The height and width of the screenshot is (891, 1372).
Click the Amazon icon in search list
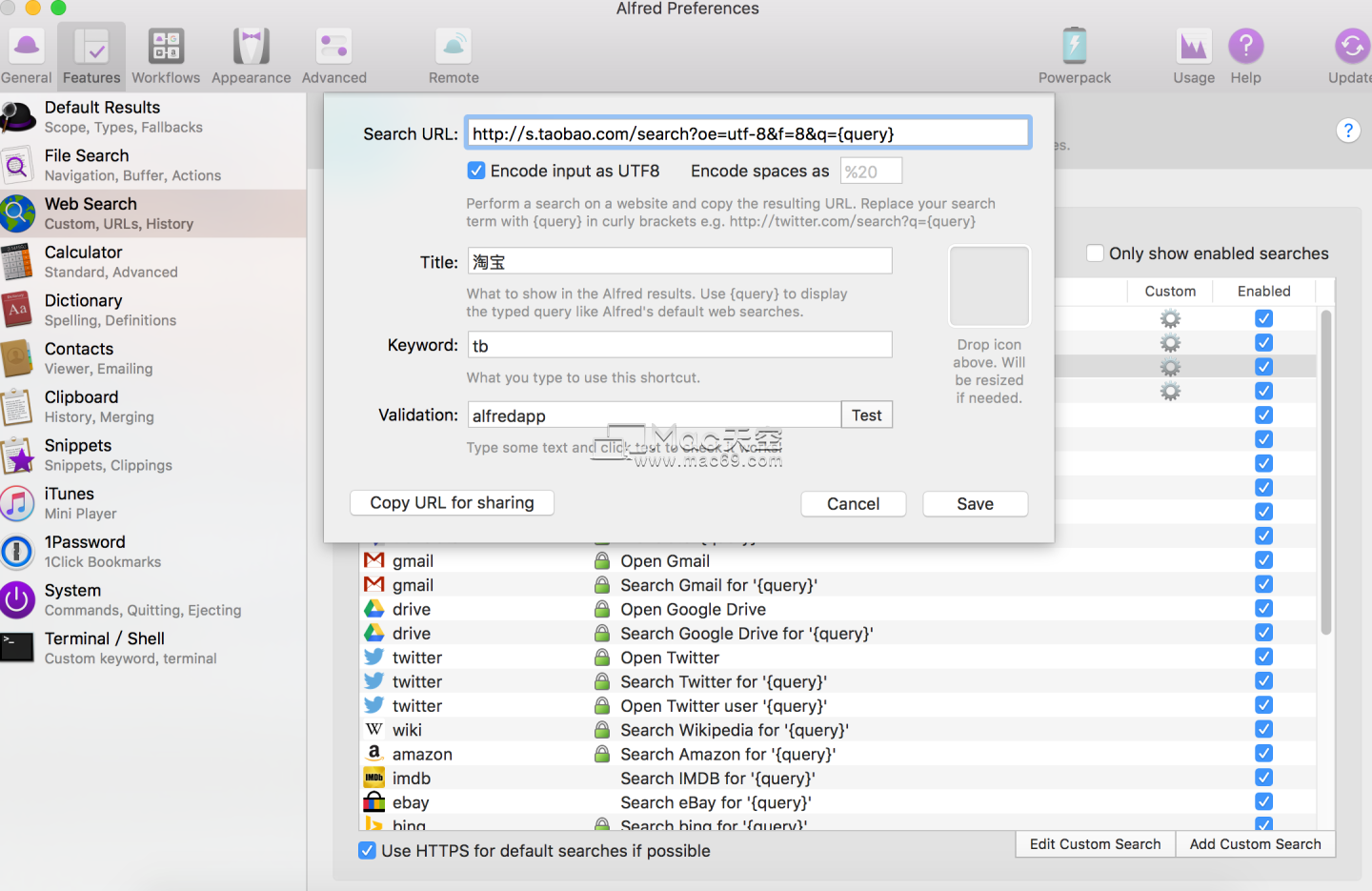(x=374, y=753)
